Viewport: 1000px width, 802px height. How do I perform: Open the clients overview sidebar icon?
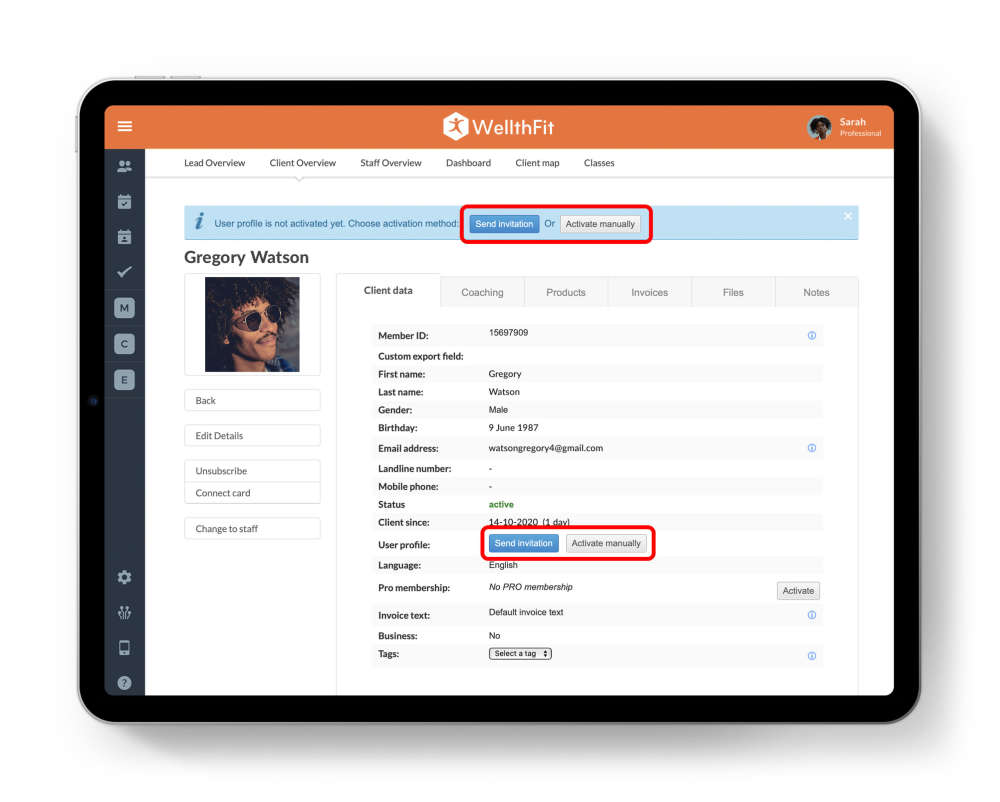(x=124, y=165)
